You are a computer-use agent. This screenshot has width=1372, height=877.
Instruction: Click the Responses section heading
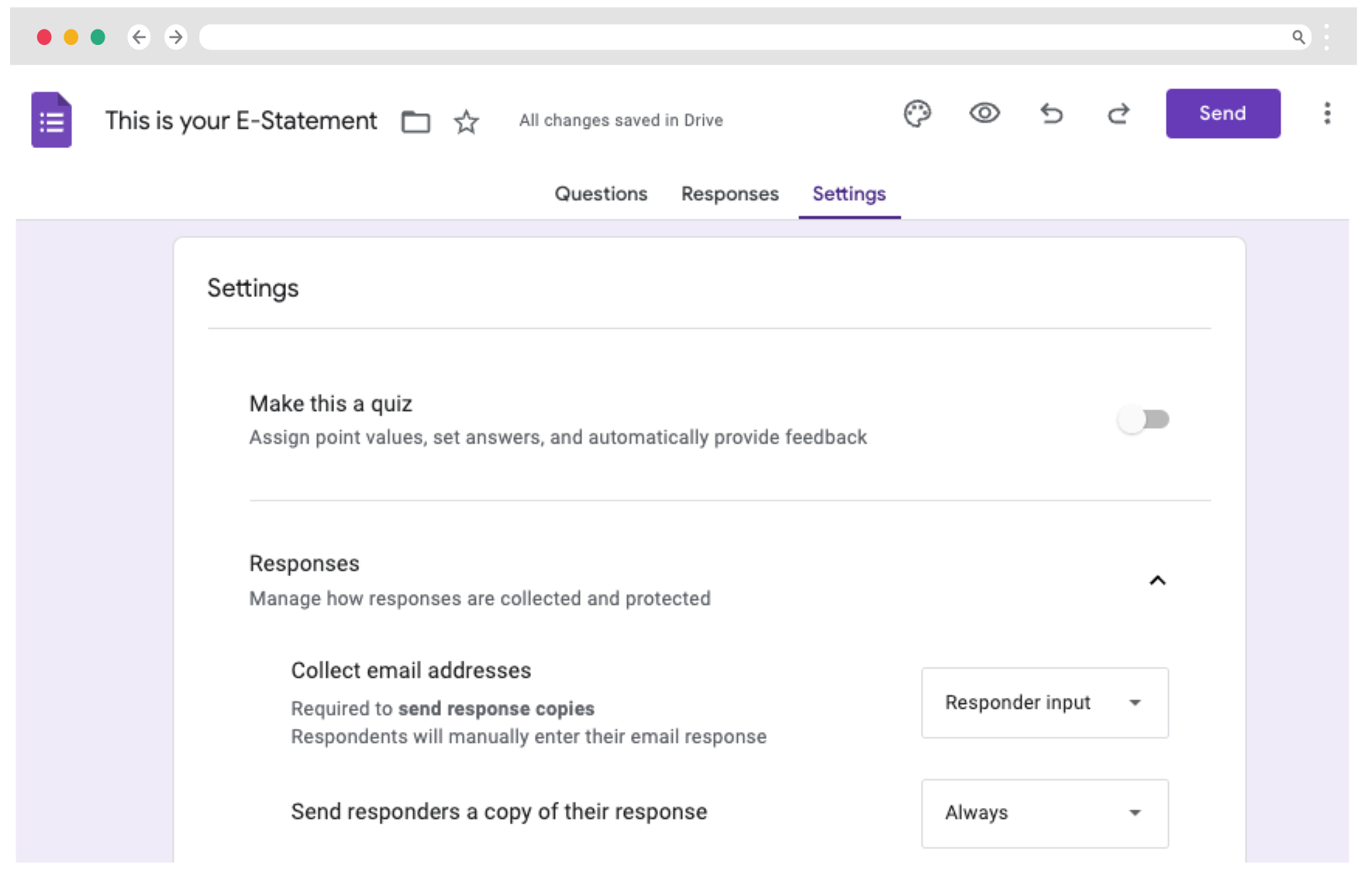coord(304,563)
